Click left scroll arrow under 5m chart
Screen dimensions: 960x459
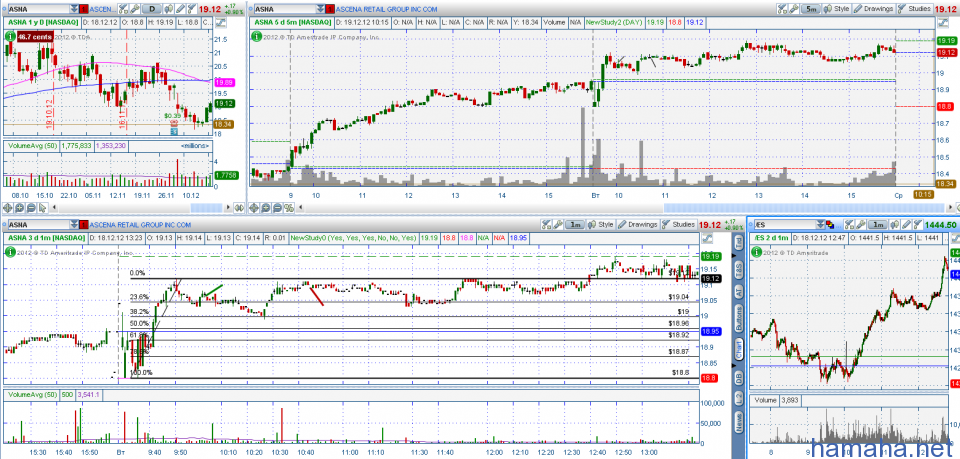pos(300,208)
